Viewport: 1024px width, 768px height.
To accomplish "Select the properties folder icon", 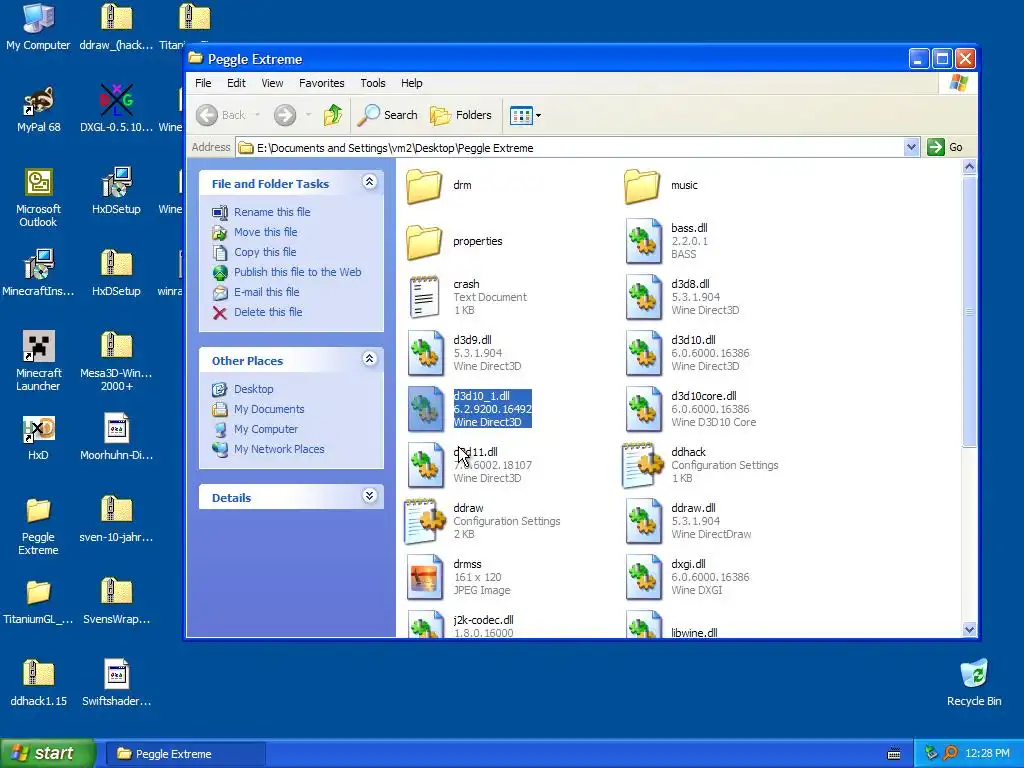I will point(424,242).
